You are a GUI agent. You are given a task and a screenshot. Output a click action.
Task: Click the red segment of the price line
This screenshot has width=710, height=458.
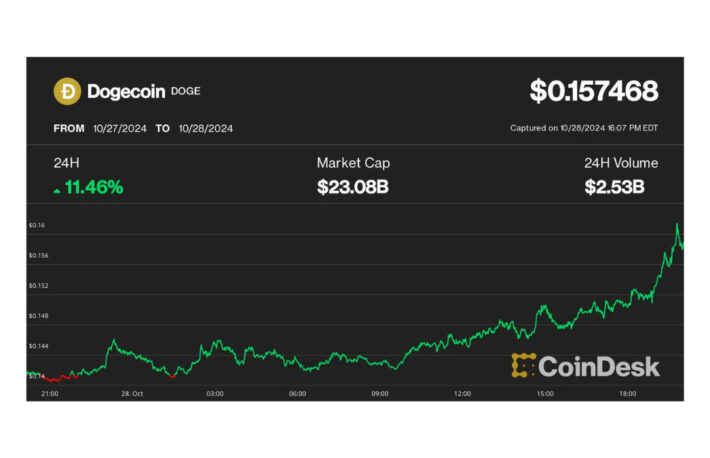point(62,378)
